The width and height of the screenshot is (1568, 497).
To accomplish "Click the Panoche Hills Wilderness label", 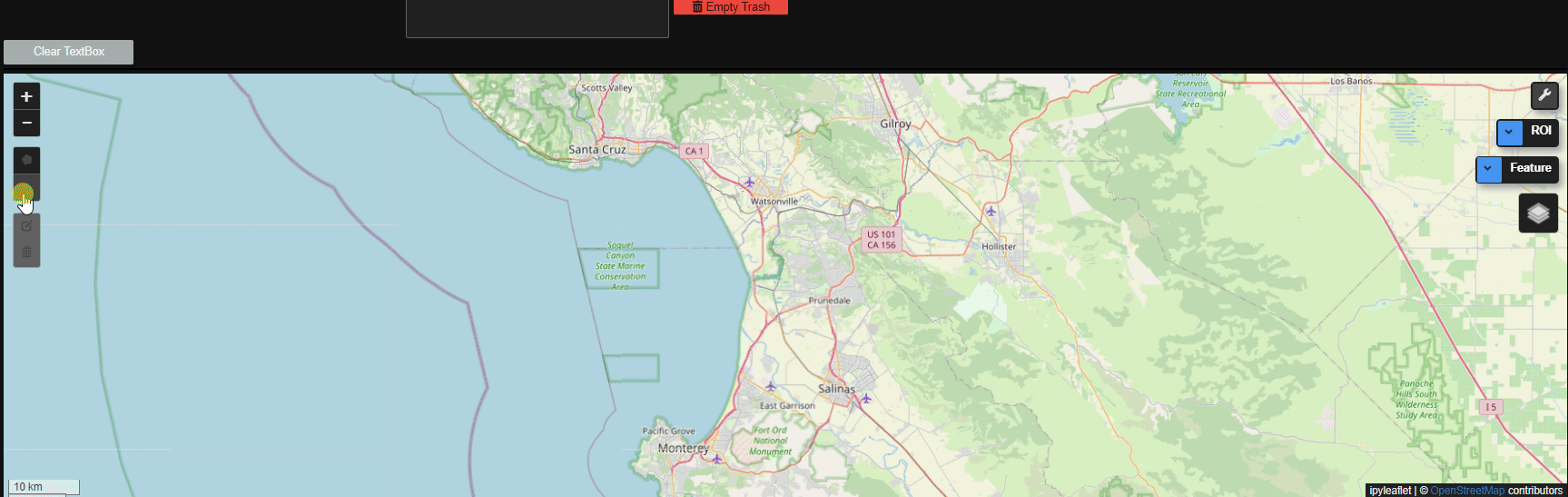I will [x=1416, y=400].
